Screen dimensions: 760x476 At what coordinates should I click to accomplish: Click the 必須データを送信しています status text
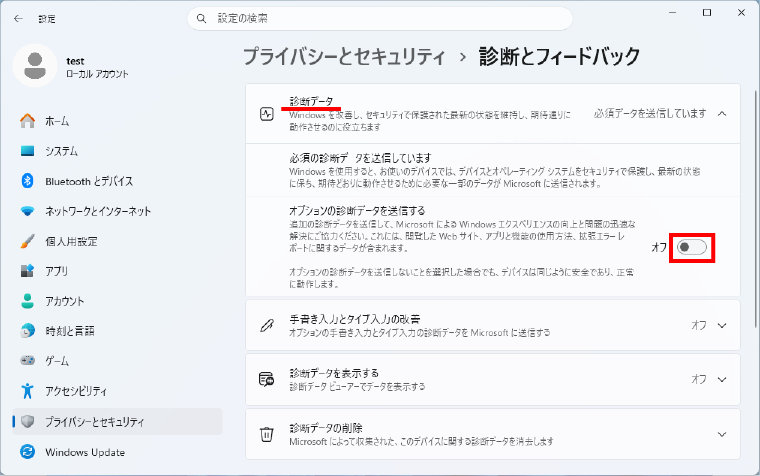coord(650,113)
